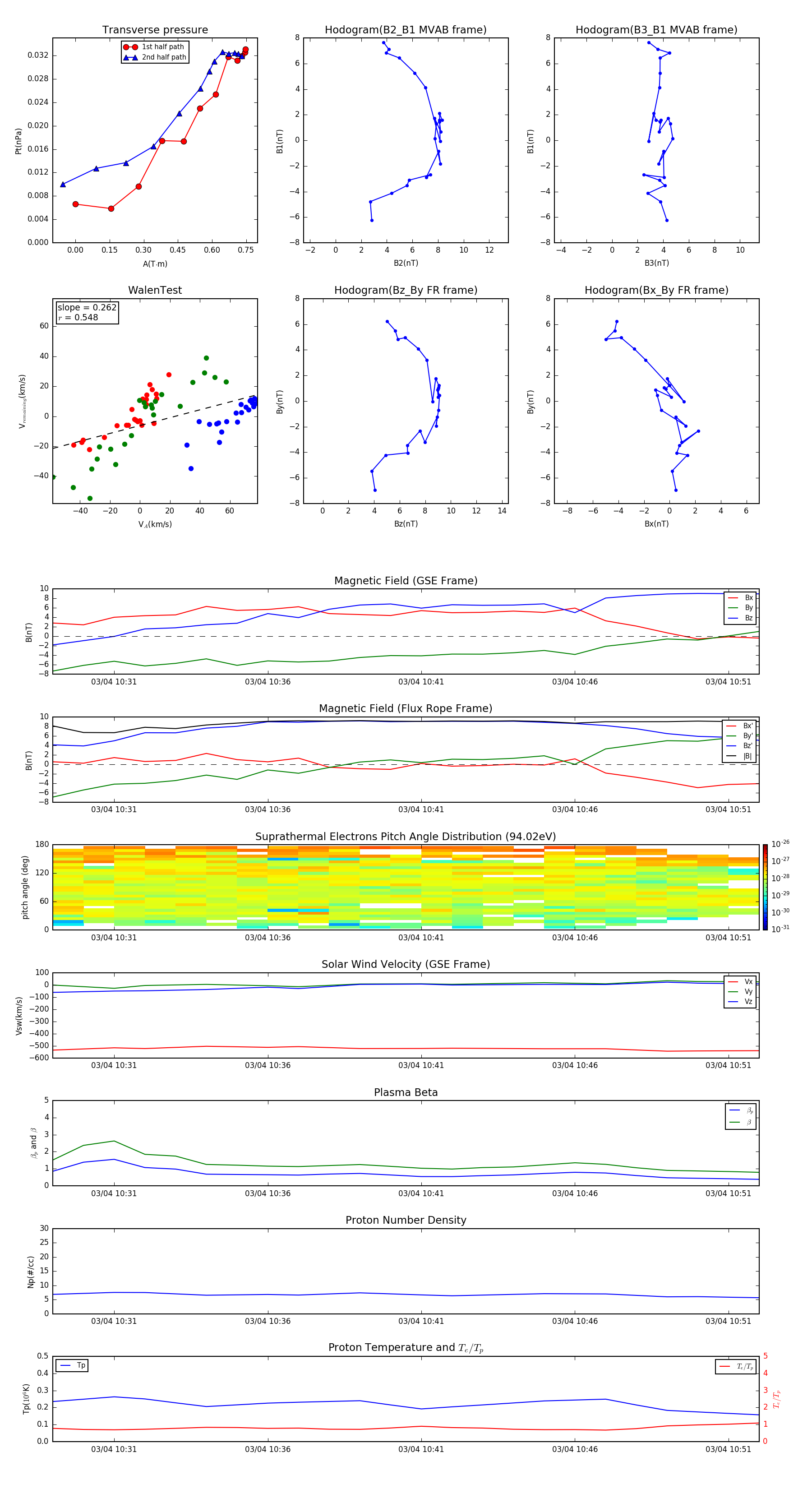Click the 'Magnetic Field (GSE Frame)' title
Image resolution: width=812 pixels, height=1489 pixels.
(406, 581)
